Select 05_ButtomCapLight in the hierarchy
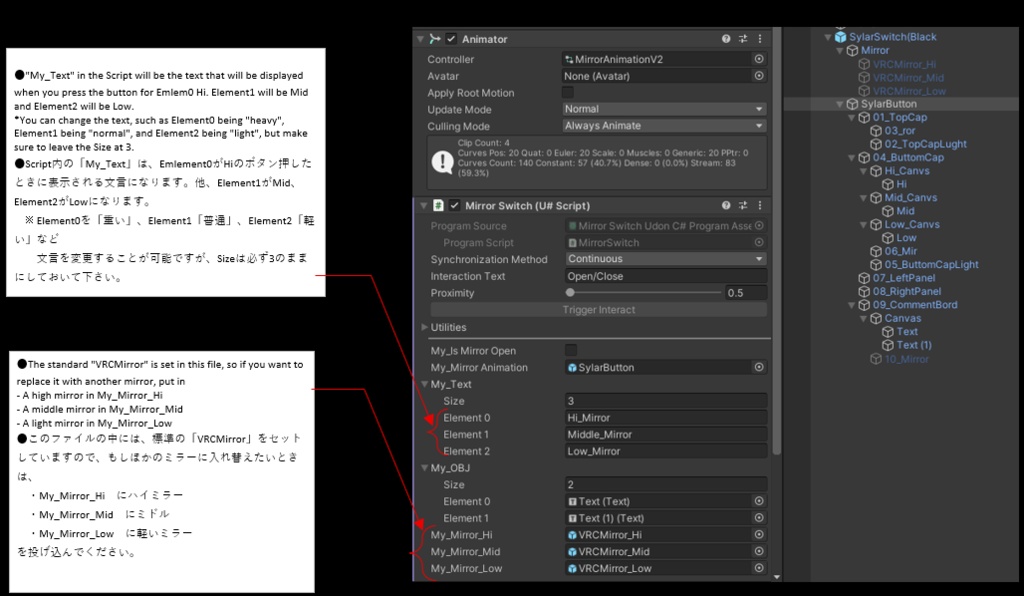Viewport: 1024px width, 596px height. click(x=931, y=264)
